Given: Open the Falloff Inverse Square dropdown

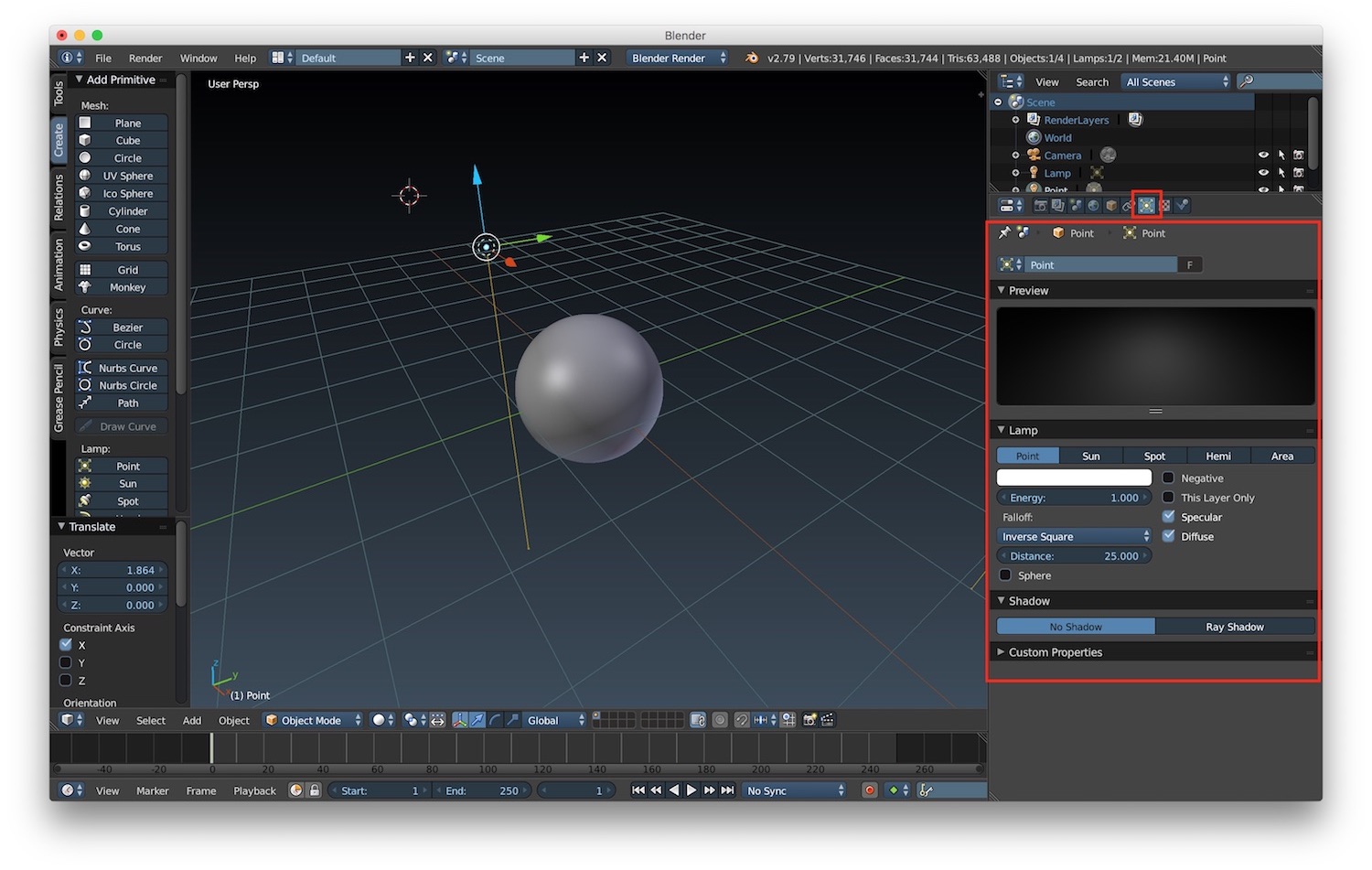Looking at the screenshot, I should click(x=1075, y=536).
